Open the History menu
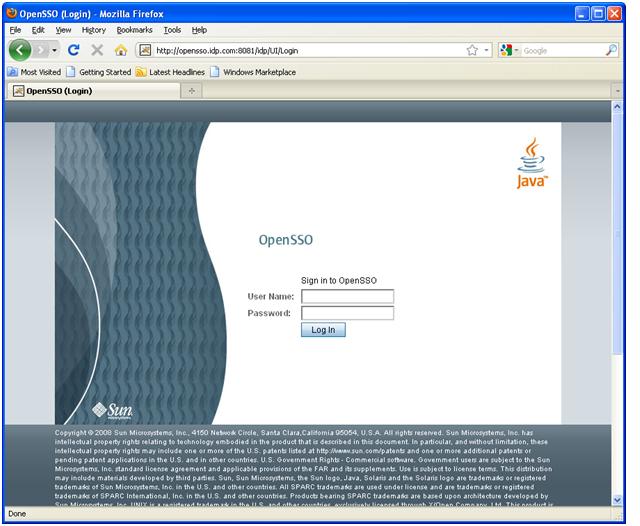 click(x=93, y=30)
